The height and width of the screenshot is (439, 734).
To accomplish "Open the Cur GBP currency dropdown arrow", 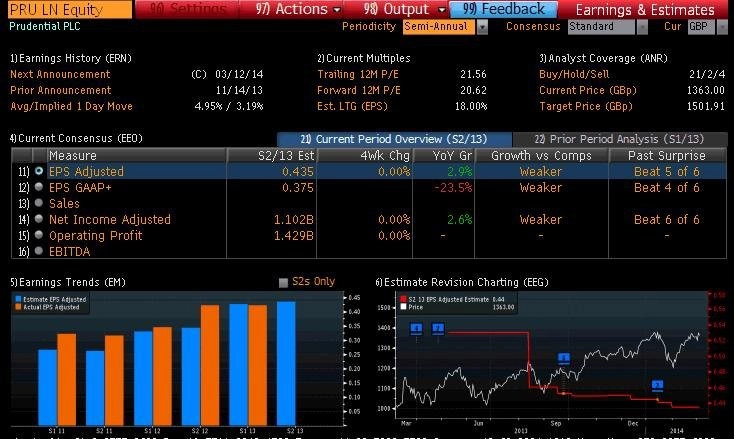I will click(x=722, y=27).
